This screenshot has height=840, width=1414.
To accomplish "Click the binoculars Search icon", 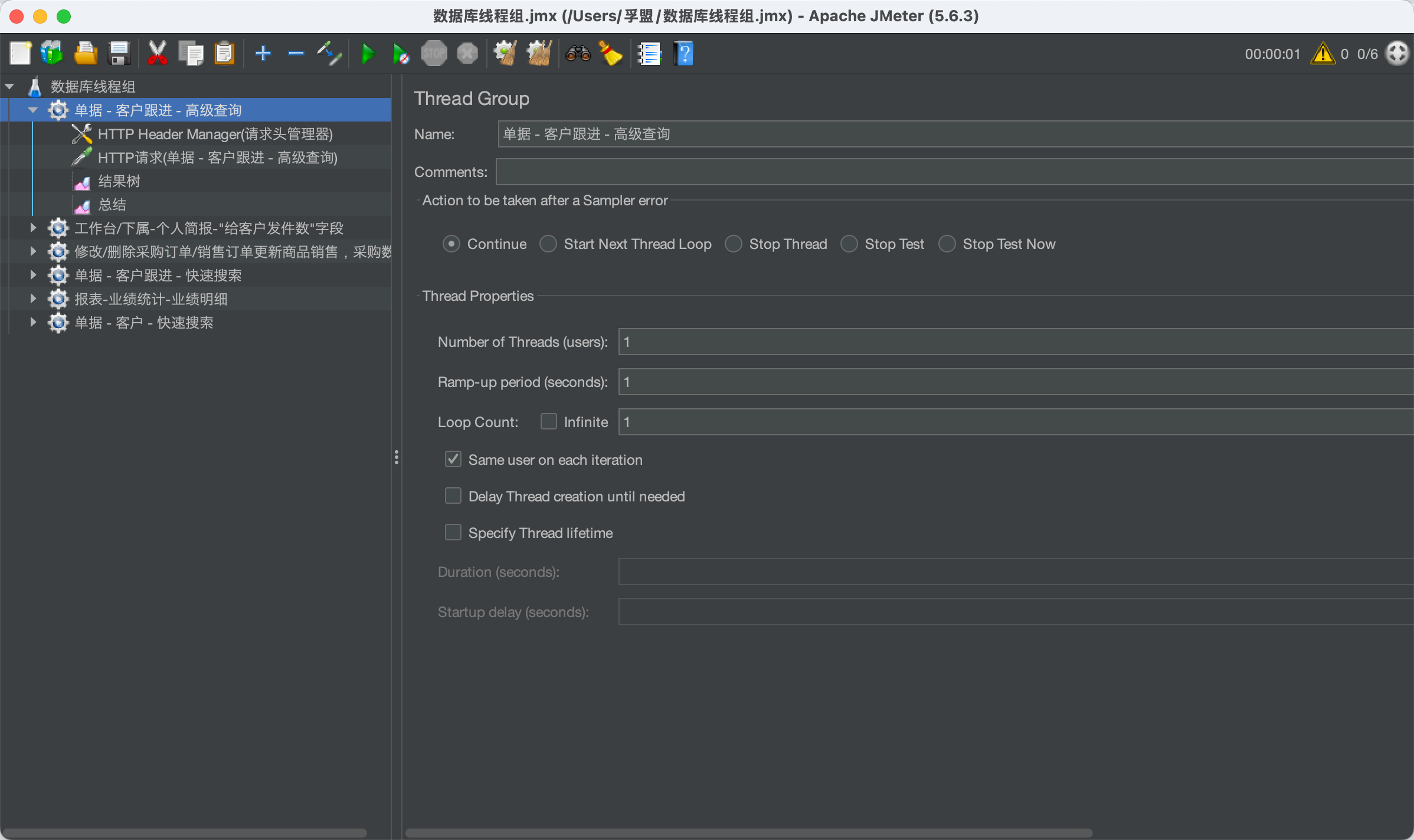I will (578, 54).
